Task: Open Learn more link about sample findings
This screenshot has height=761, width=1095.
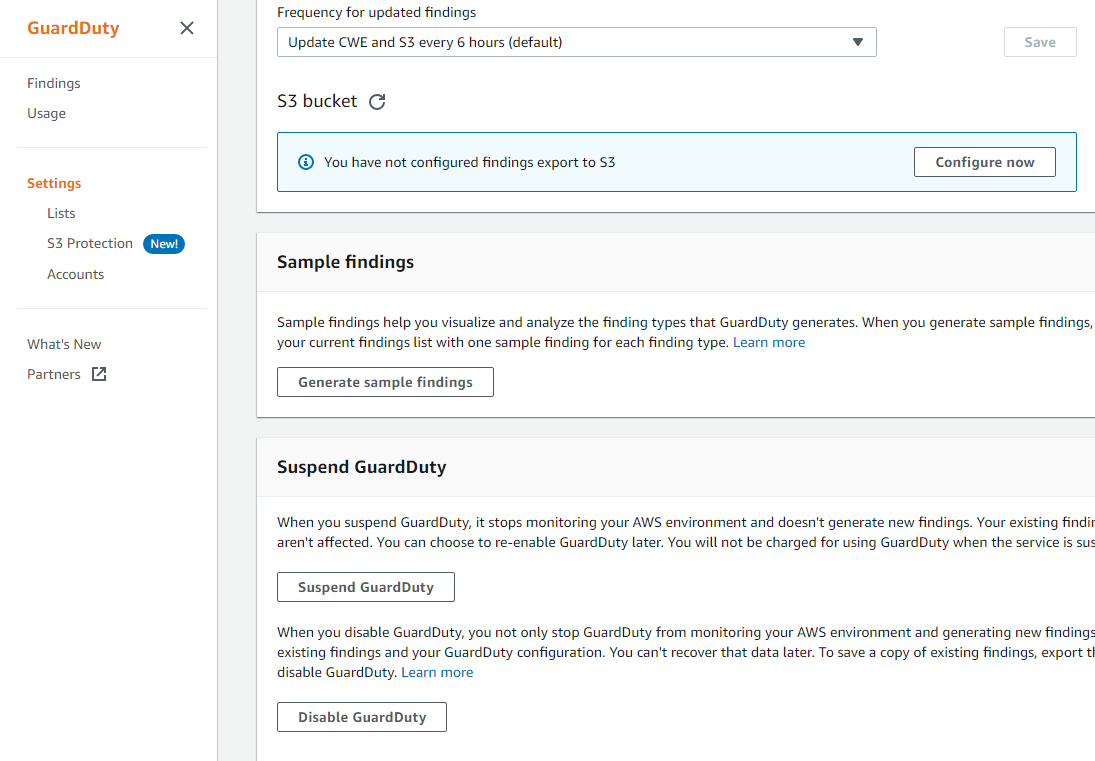Action: (x=768, y=342)
